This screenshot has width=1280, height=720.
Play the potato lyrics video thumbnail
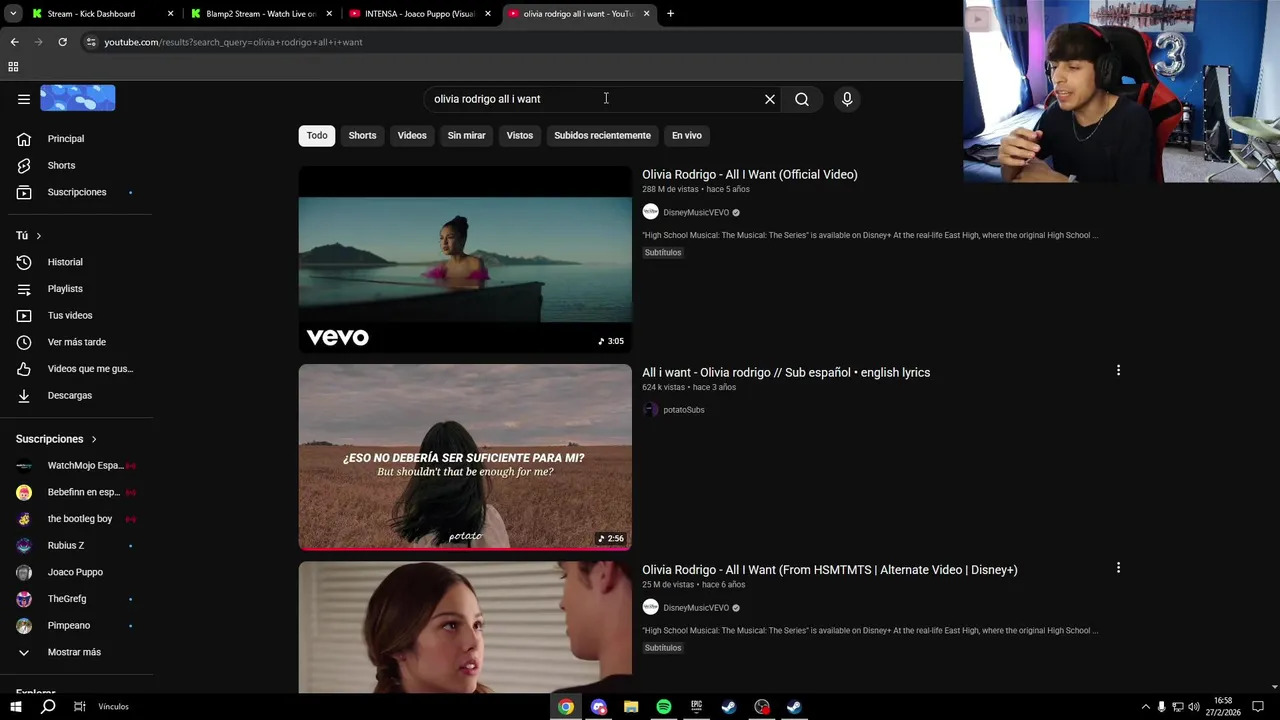[x=465, y=457]
